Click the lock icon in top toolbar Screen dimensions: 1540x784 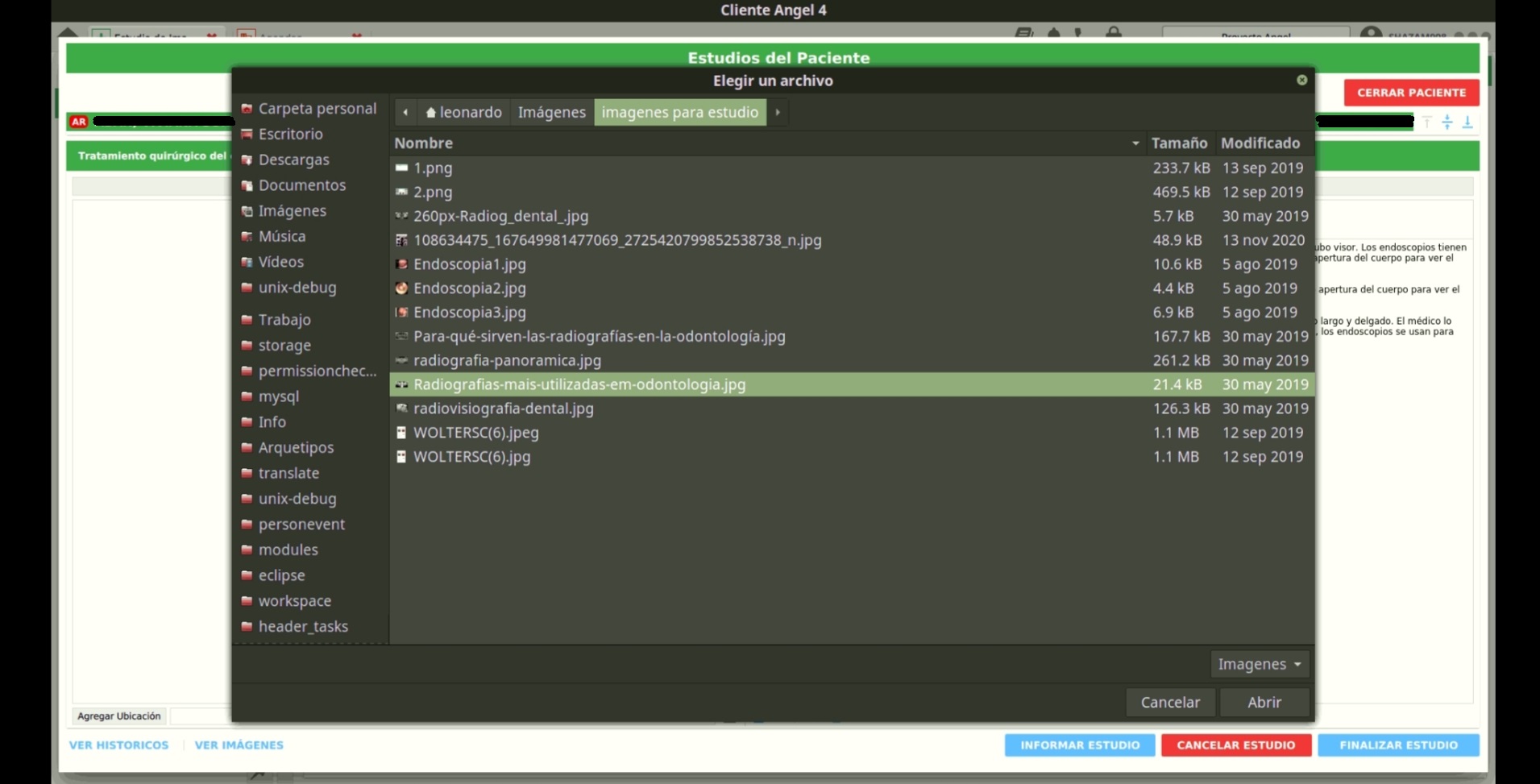tap(1113, 33)
